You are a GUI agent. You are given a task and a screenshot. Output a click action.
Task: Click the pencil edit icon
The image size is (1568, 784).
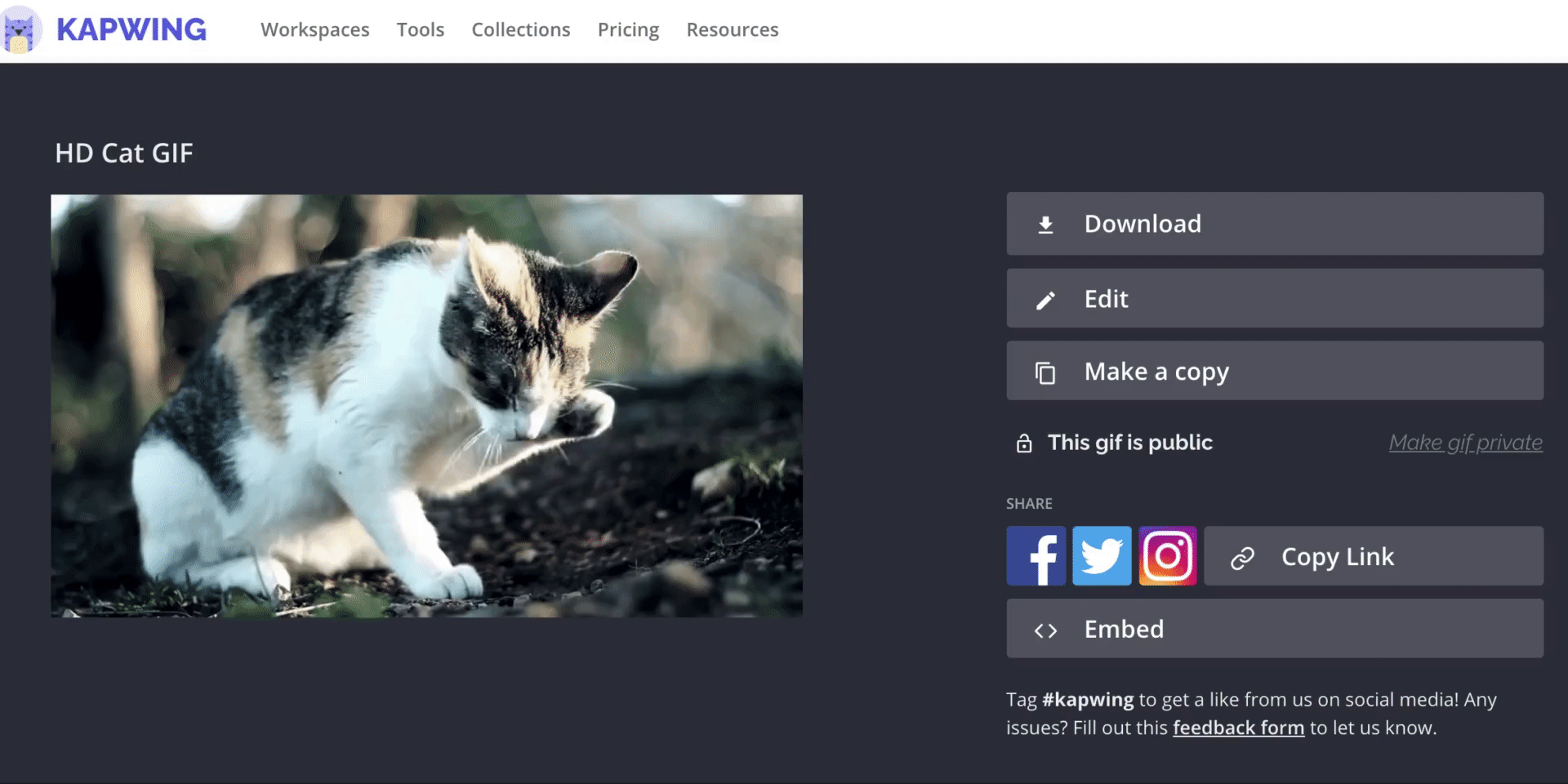[1045, 300]
